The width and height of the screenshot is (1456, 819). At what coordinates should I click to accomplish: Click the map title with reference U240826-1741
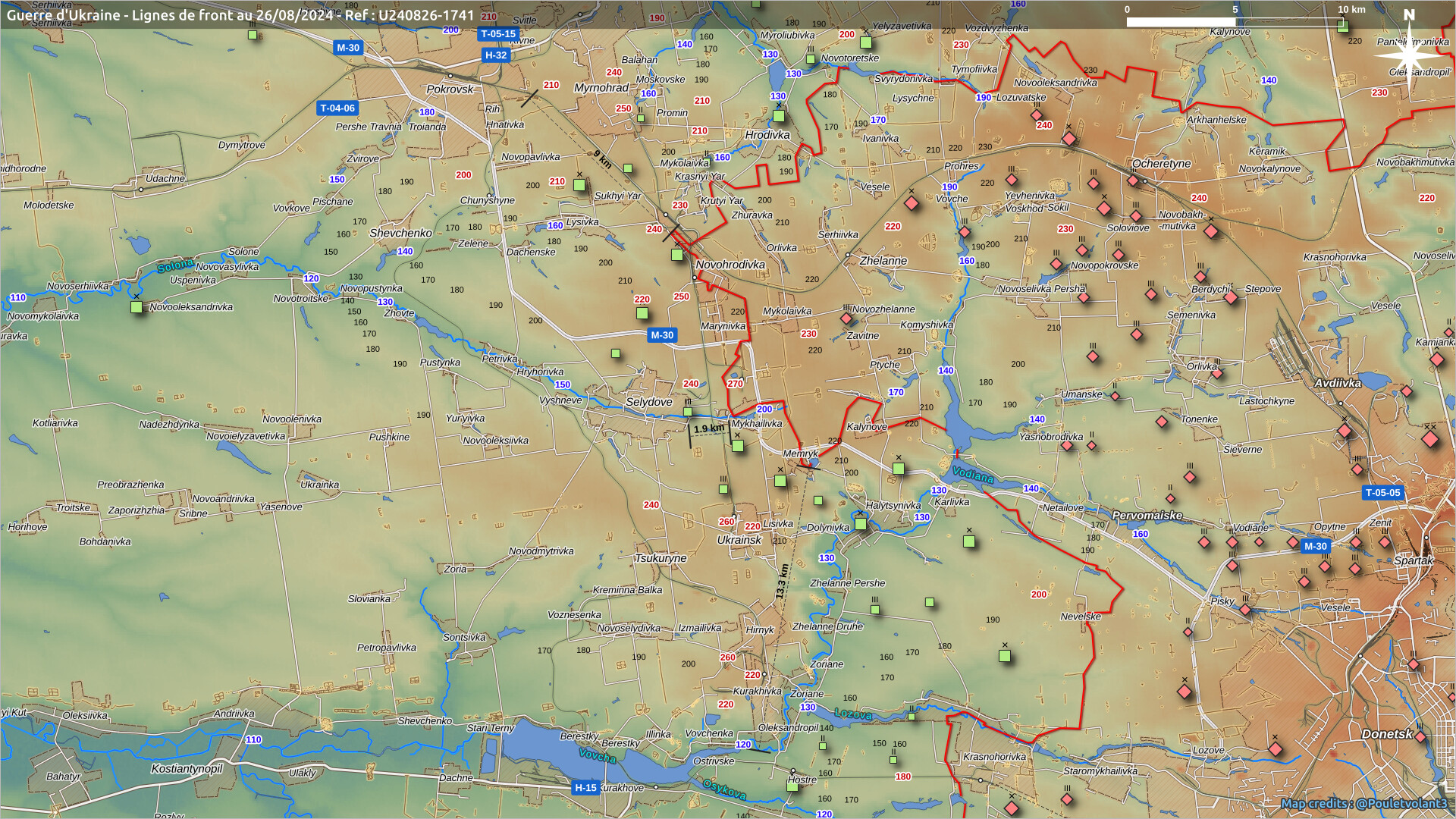240,15
